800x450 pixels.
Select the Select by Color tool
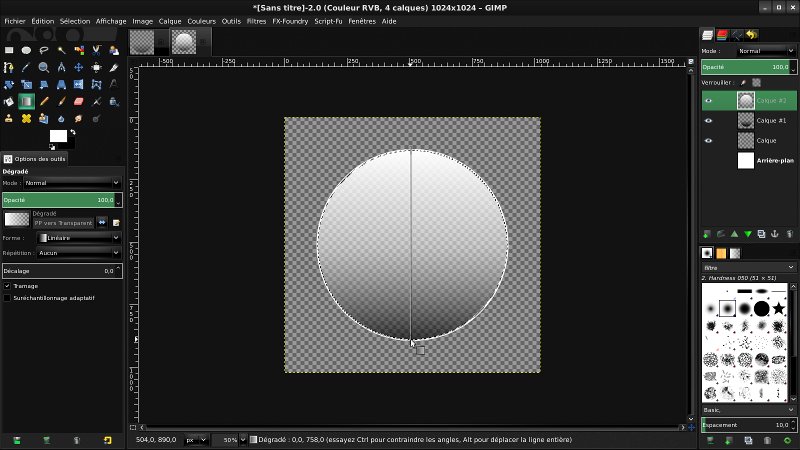click(79, 50)
